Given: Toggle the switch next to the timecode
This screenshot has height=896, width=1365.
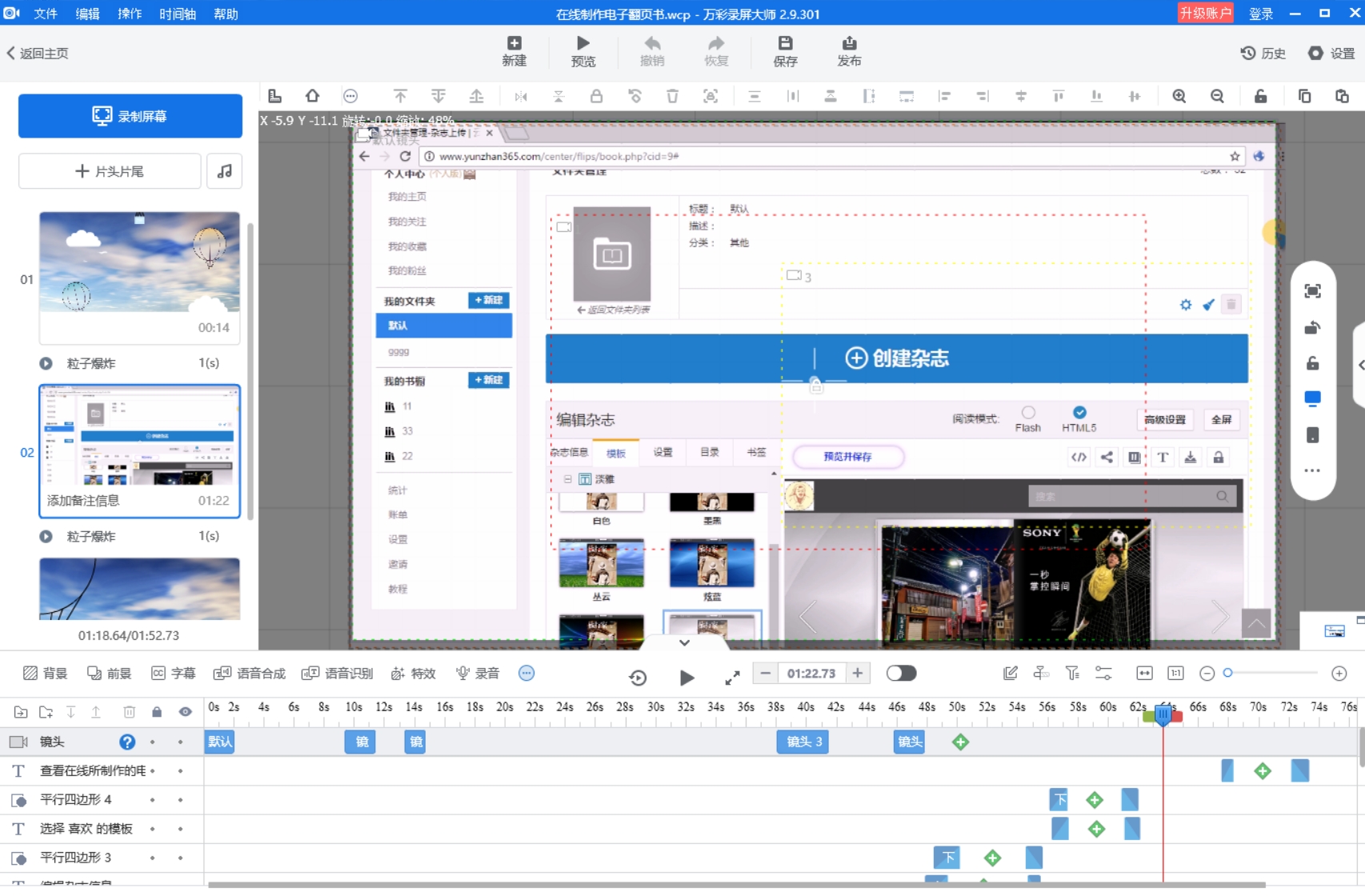Looking at the screenshot, I should pos(901,674).
